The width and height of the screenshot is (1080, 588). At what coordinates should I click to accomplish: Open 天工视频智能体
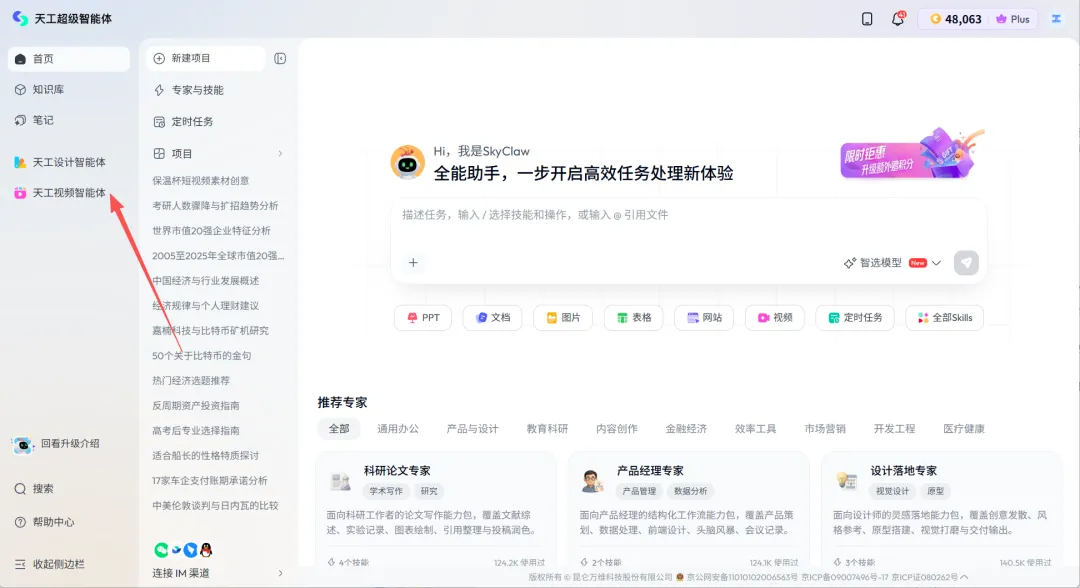click(68, 193)
